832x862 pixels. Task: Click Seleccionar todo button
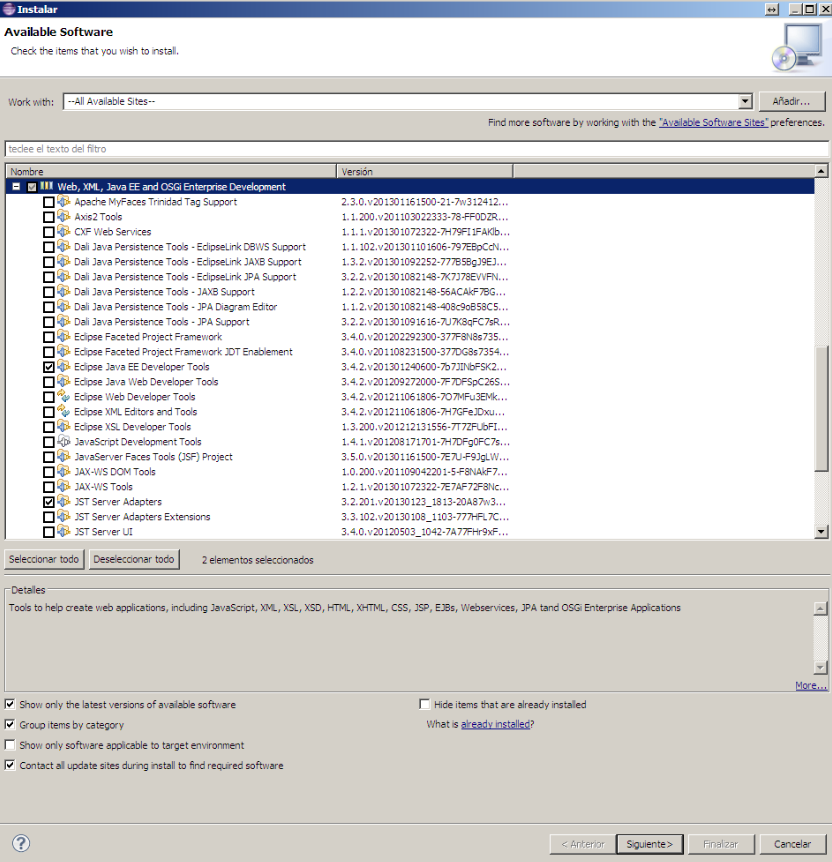[44, 559]
